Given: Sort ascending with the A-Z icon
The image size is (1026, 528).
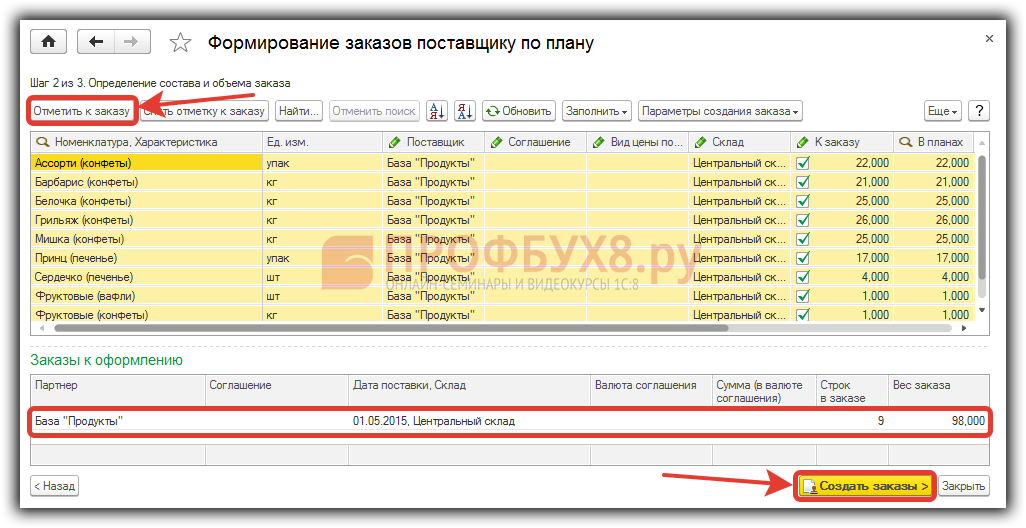Looking at the screenshot, I should tap(437, 111).
